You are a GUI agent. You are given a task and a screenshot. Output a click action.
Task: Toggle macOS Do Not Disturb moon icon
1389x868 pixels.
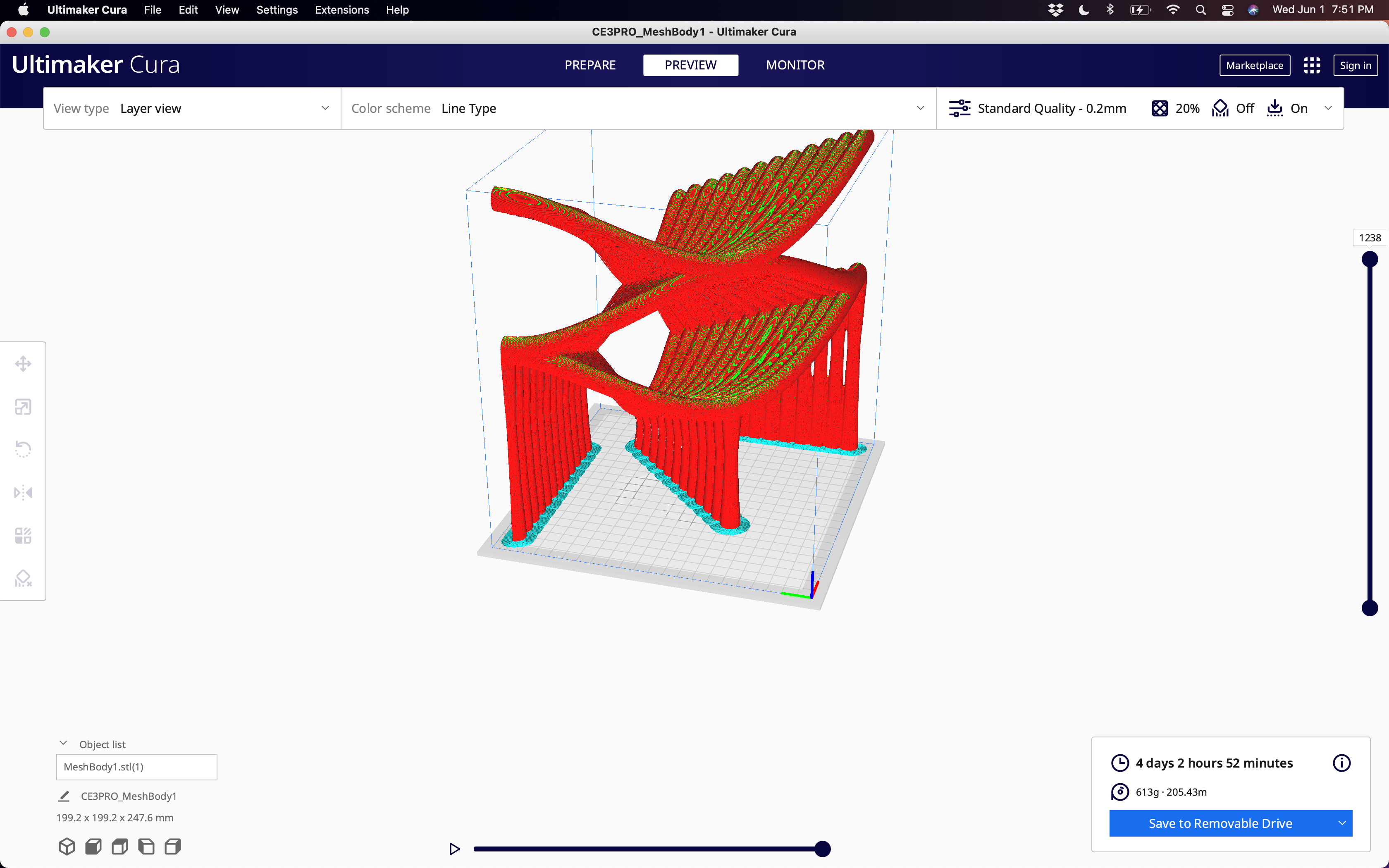pos(1084,10)
